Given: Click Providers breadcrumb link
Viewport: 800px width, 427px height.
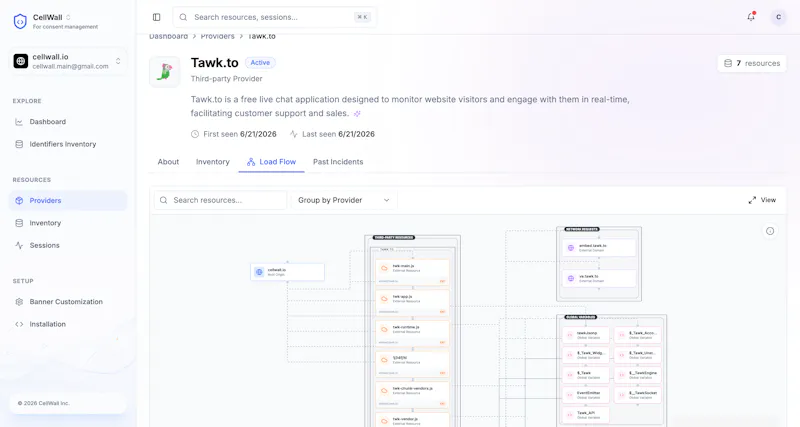Looking at the screenshot, I should pyautogui.click(x=217, y=36).
